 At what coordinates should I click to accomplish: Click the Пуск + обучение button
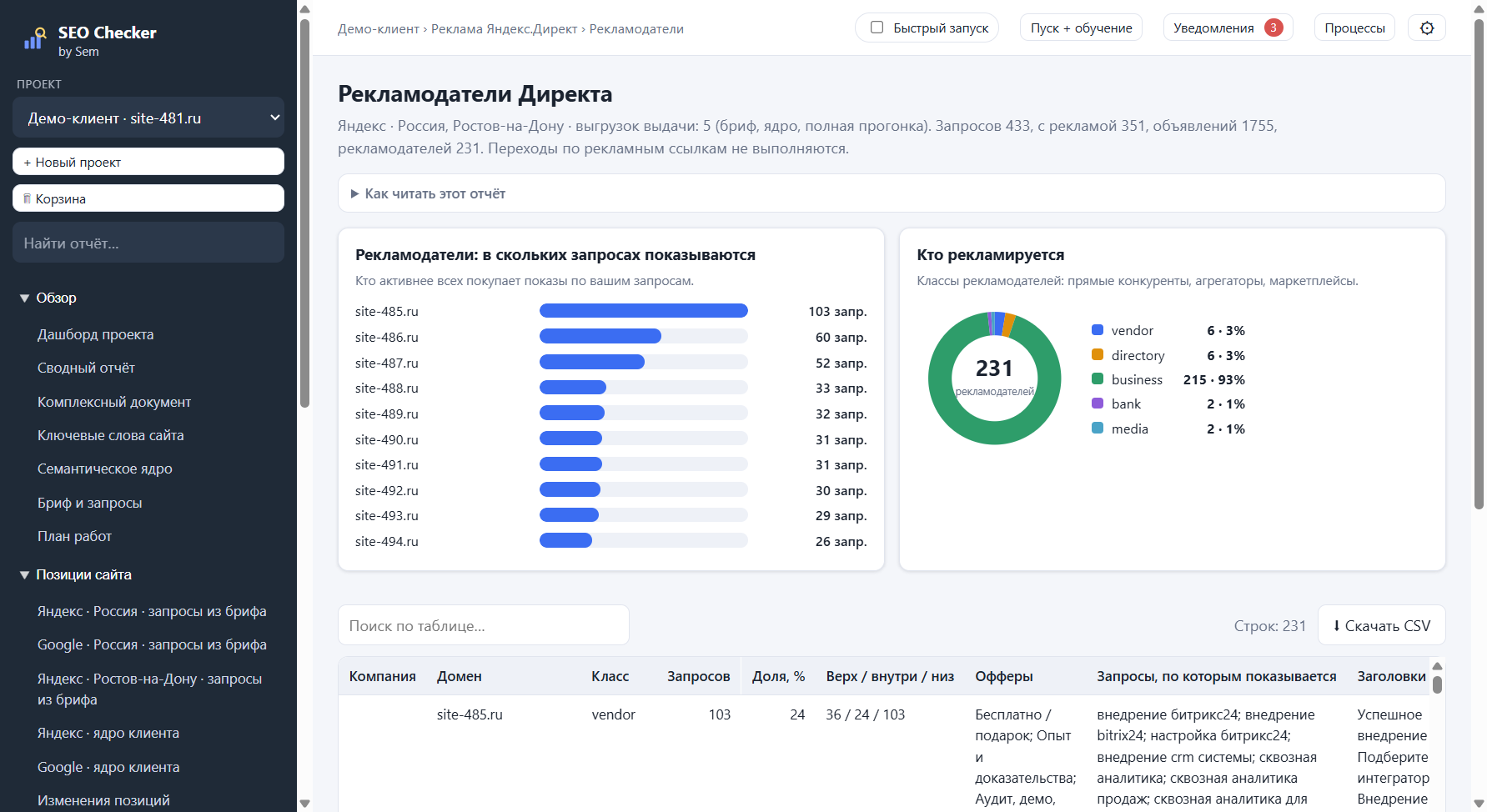[x=1081, y=28]
